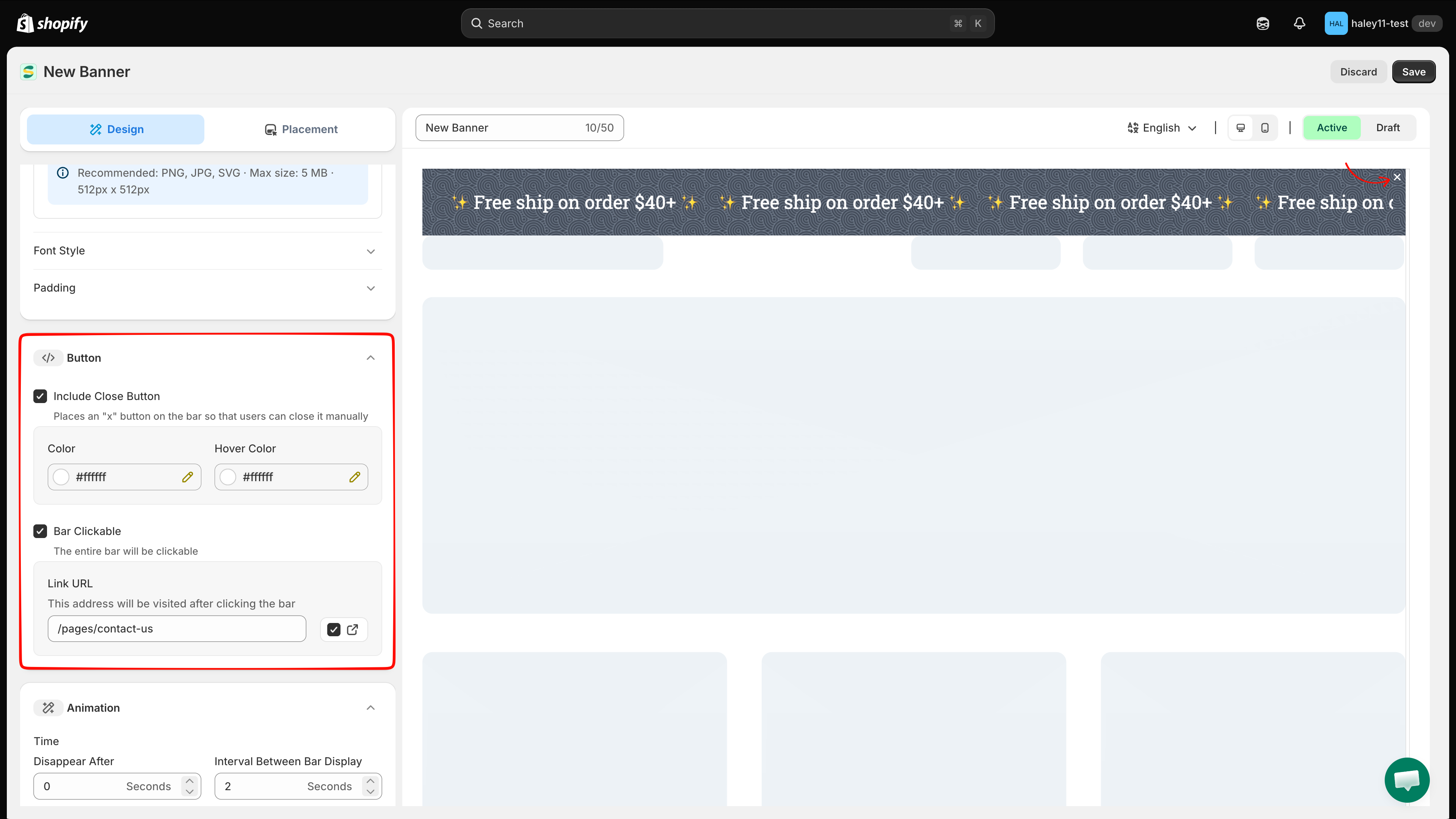This screenshot has height=819, width=1456.
Task: Edit Hover Color with its pencil icon
Action: point(355,477)
